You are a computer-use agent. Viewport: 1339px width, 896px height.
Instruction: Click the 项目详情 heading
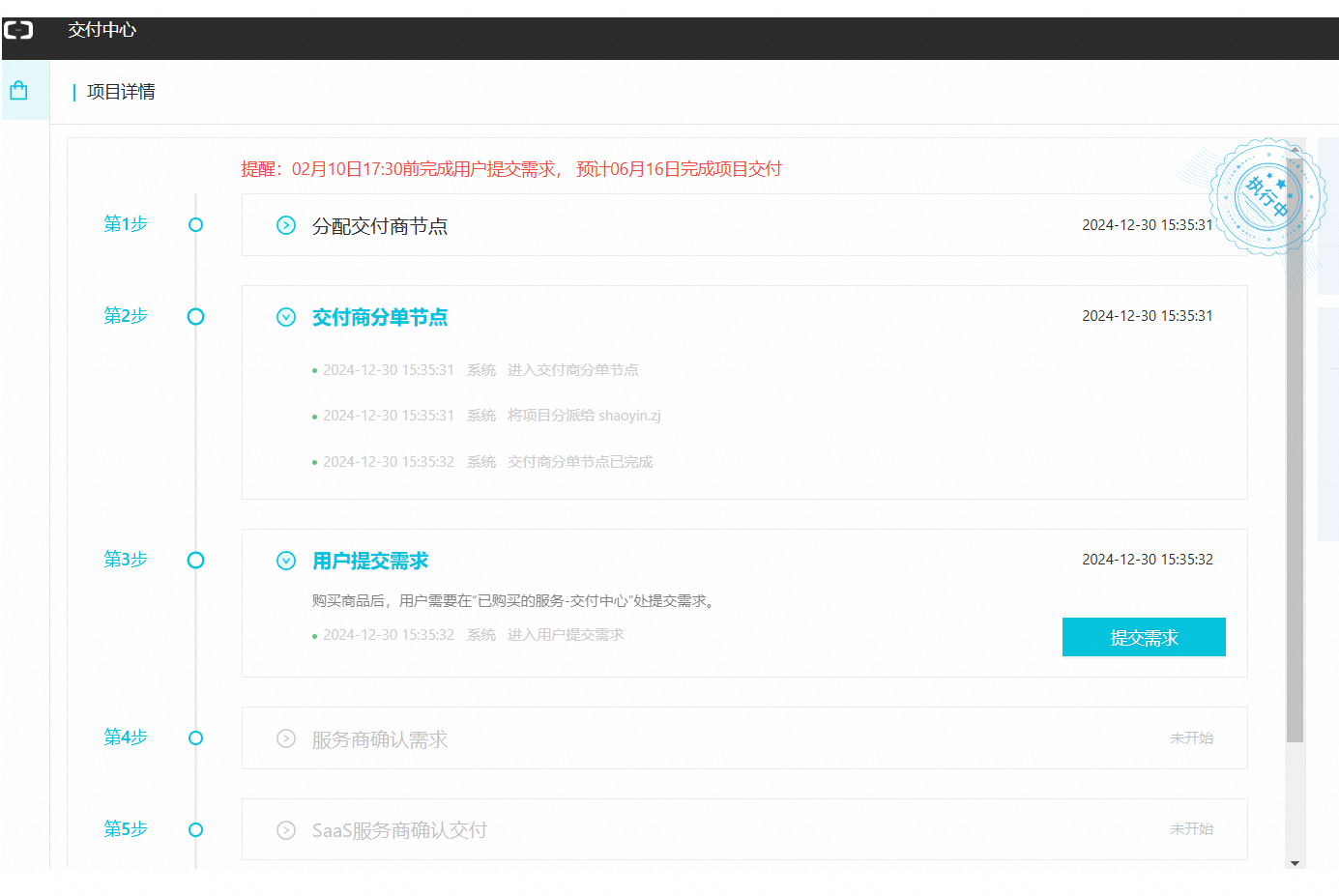coord(121,92)
